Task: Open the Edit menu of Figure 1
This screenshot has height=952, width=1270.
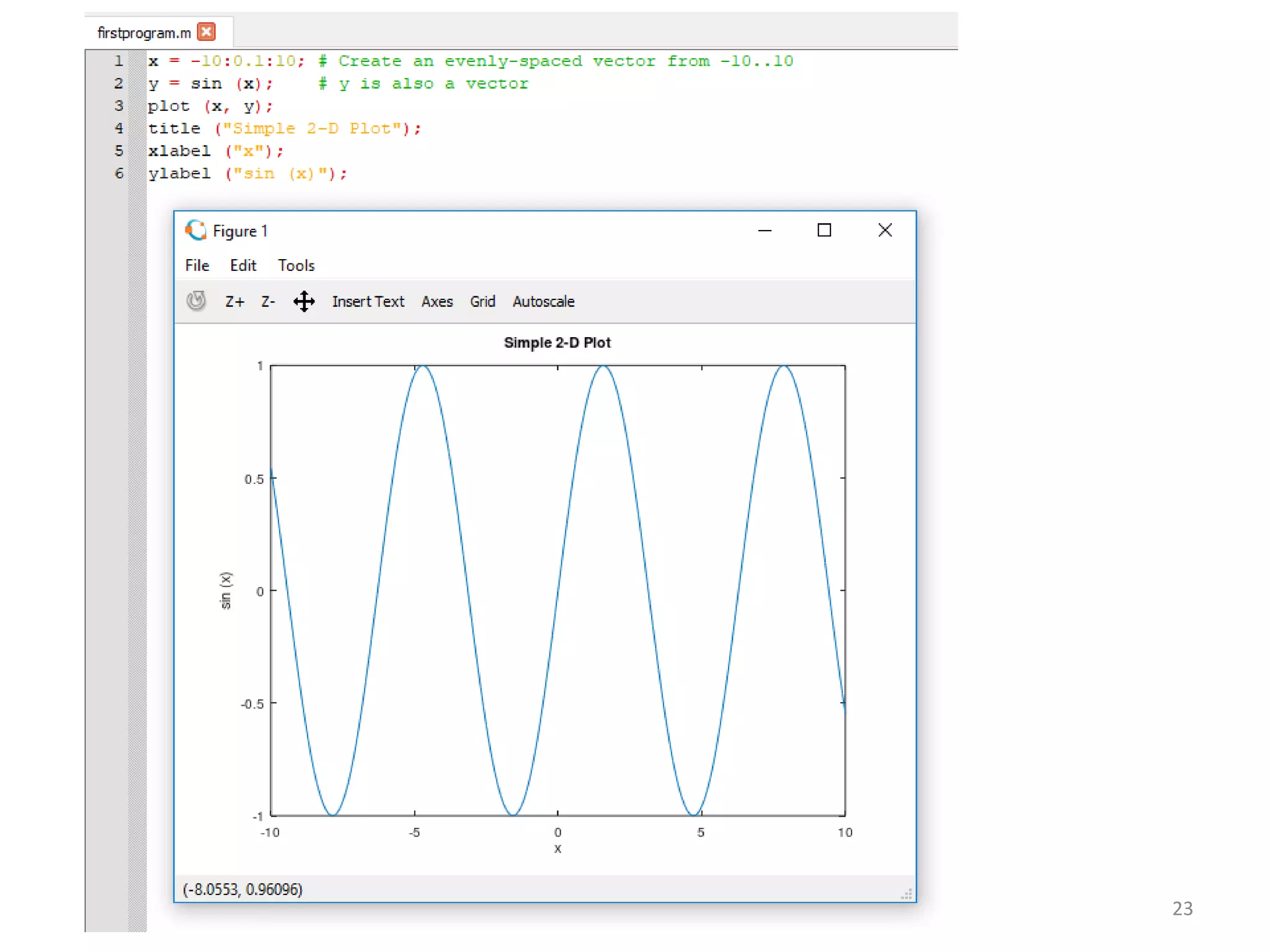Action: 243,265
